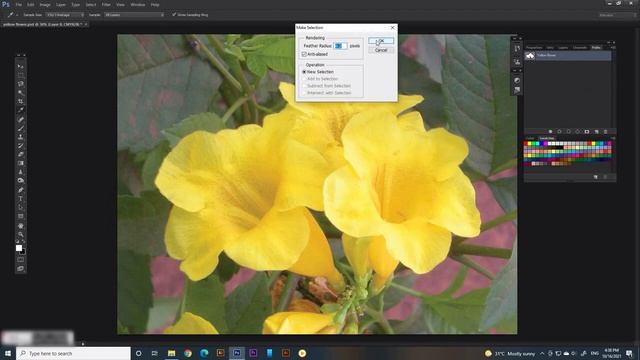640x360 pixels.
Task: Select the Lasso tool
Action: pos(20,84)
